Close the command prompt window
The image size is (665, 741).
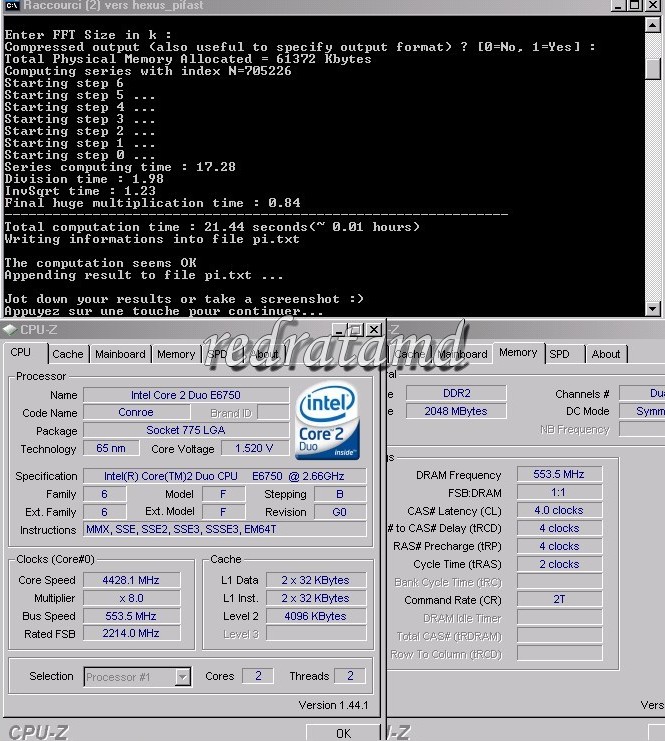[x=653, y=5]
